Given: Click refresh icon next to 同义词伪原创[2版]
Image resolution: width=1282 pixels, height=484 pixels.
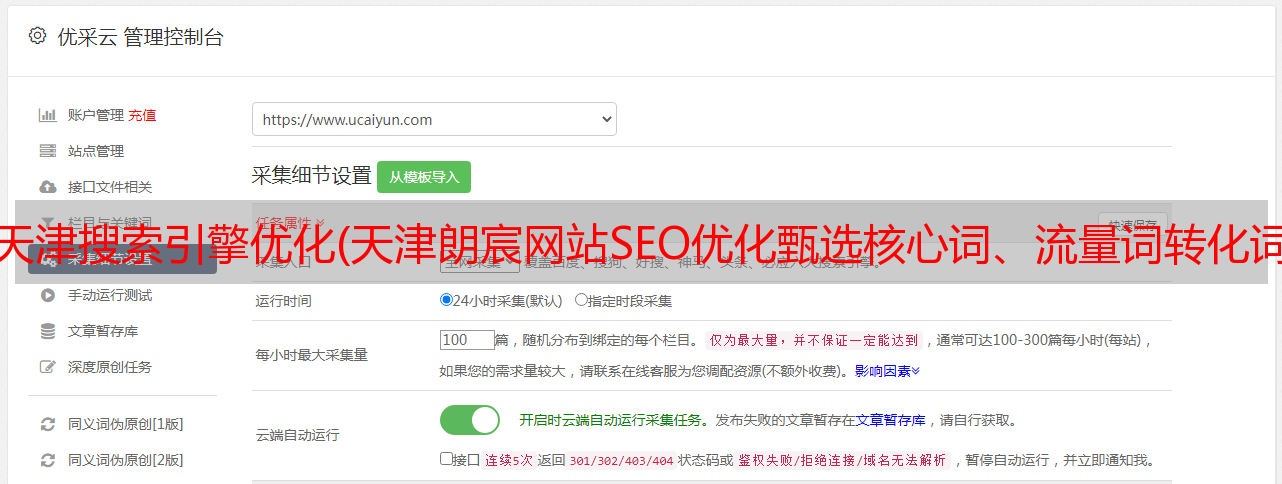Looking at the screenshot, I should pos(47,460).
